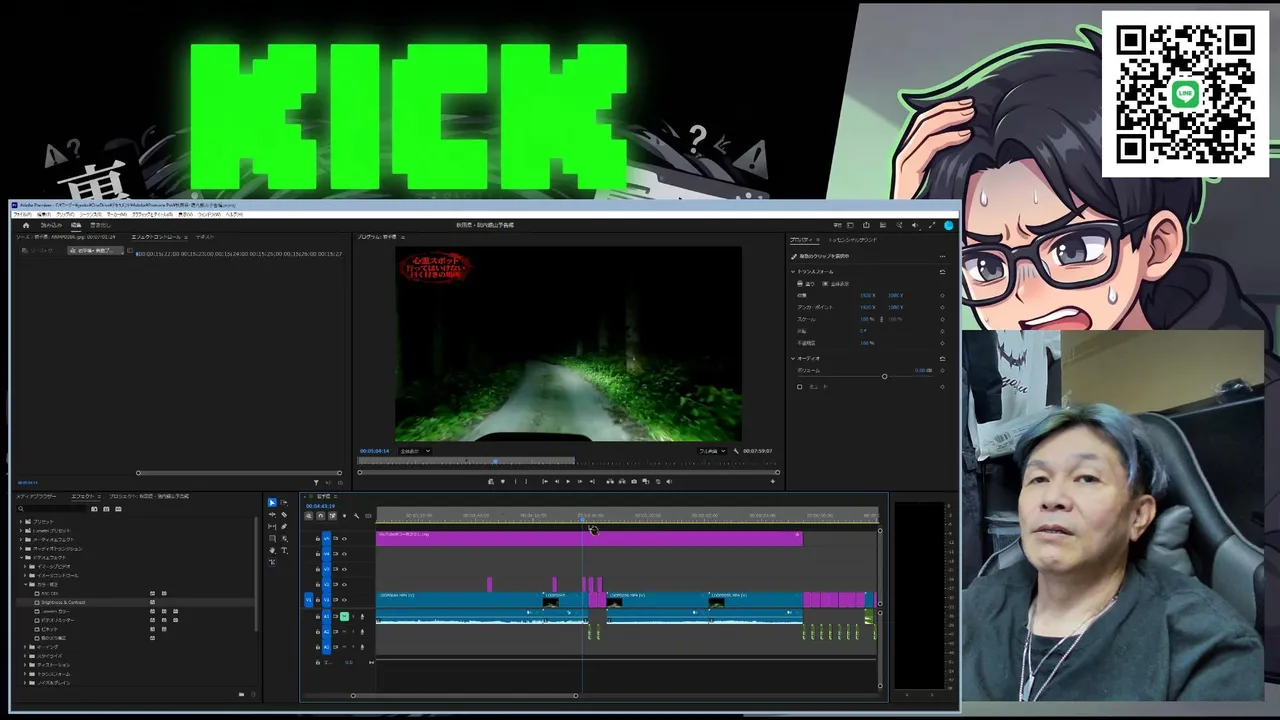Select the Type tool
Screen dimensions: 1280x720
[x=284, y=550]
